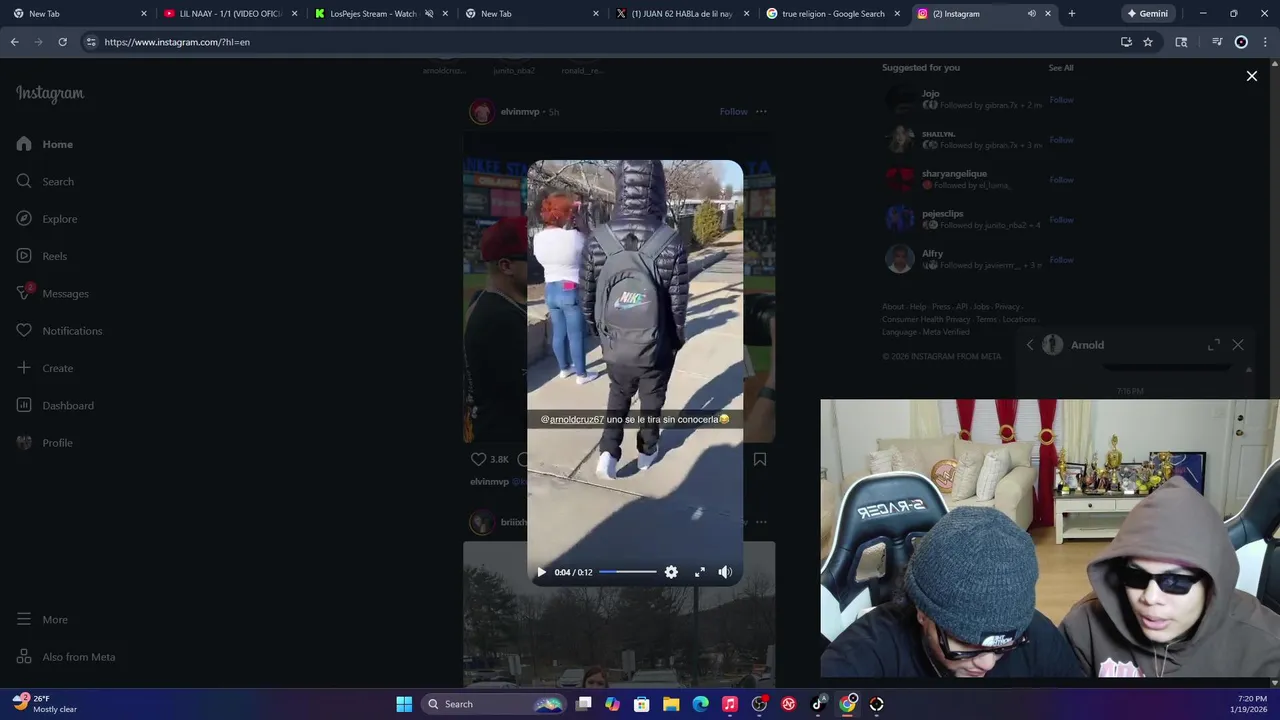
Task: Like the elvinmvp post with heart
Action: (x=478, y=459)
